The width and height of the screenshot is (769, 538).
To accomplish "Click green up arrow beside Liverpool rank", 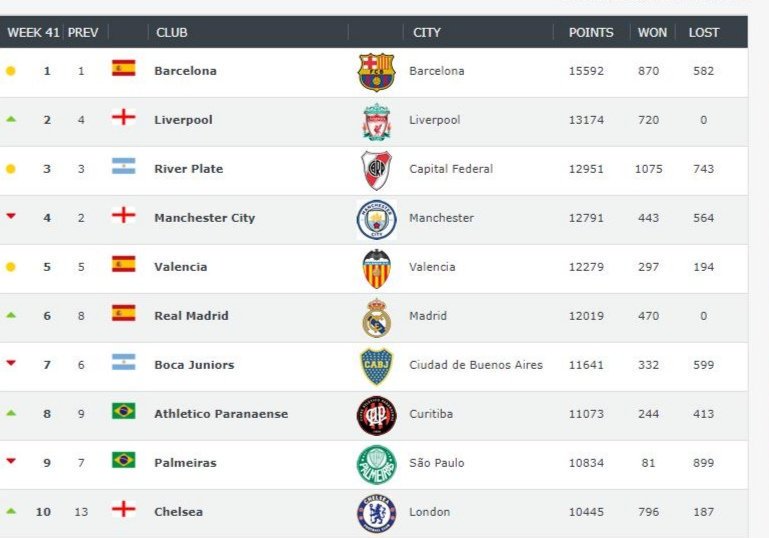I will click(11, 119).
